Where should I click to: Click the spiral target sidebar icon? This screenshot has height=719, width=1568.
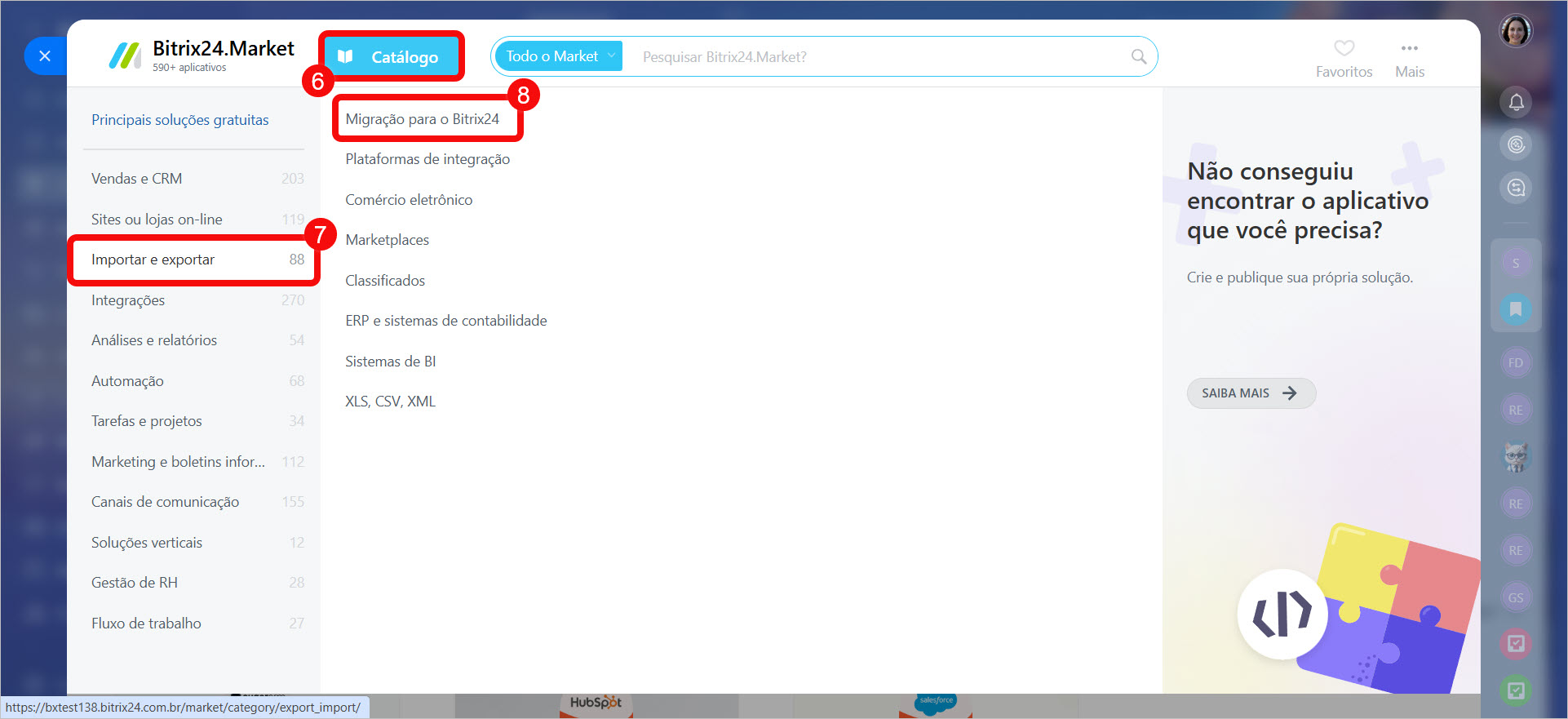[1516, 145]
